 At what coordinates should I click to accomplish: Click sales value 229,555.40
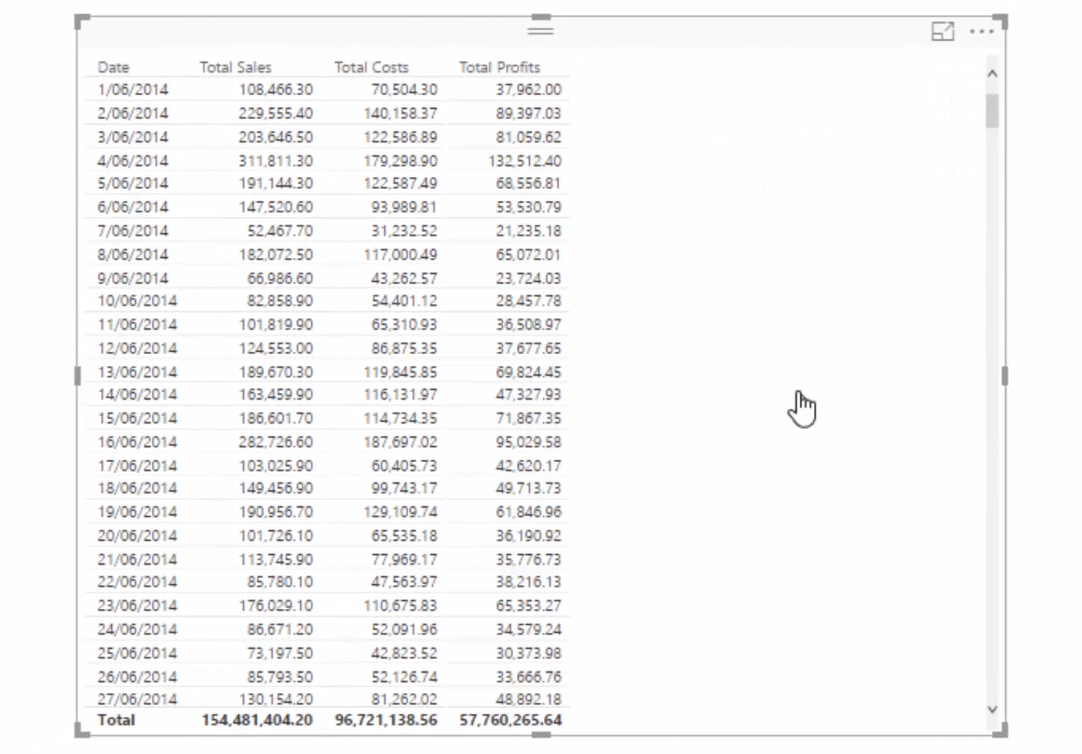[x=276, y=113]
